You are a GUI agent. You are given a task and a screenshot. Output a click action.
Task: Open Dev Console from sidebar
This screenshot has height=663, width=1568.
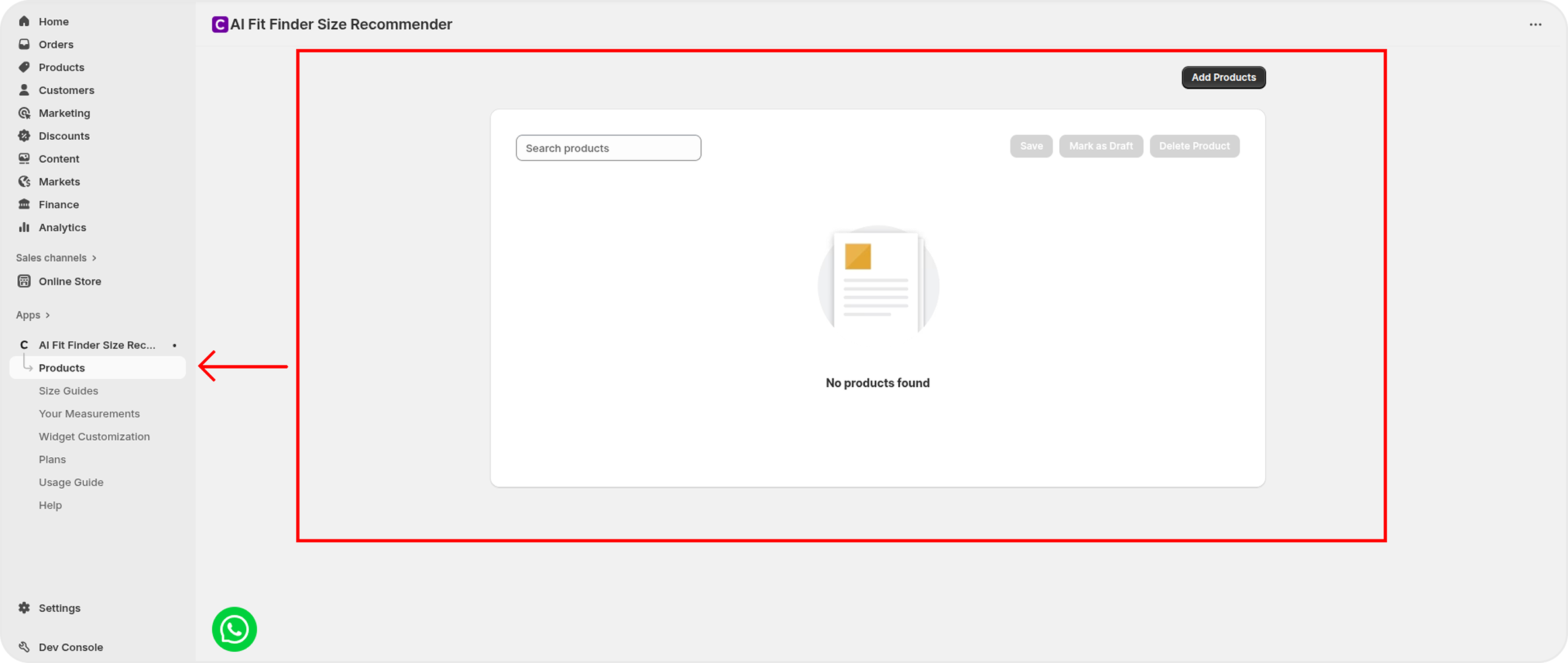(x=70, y=647)
